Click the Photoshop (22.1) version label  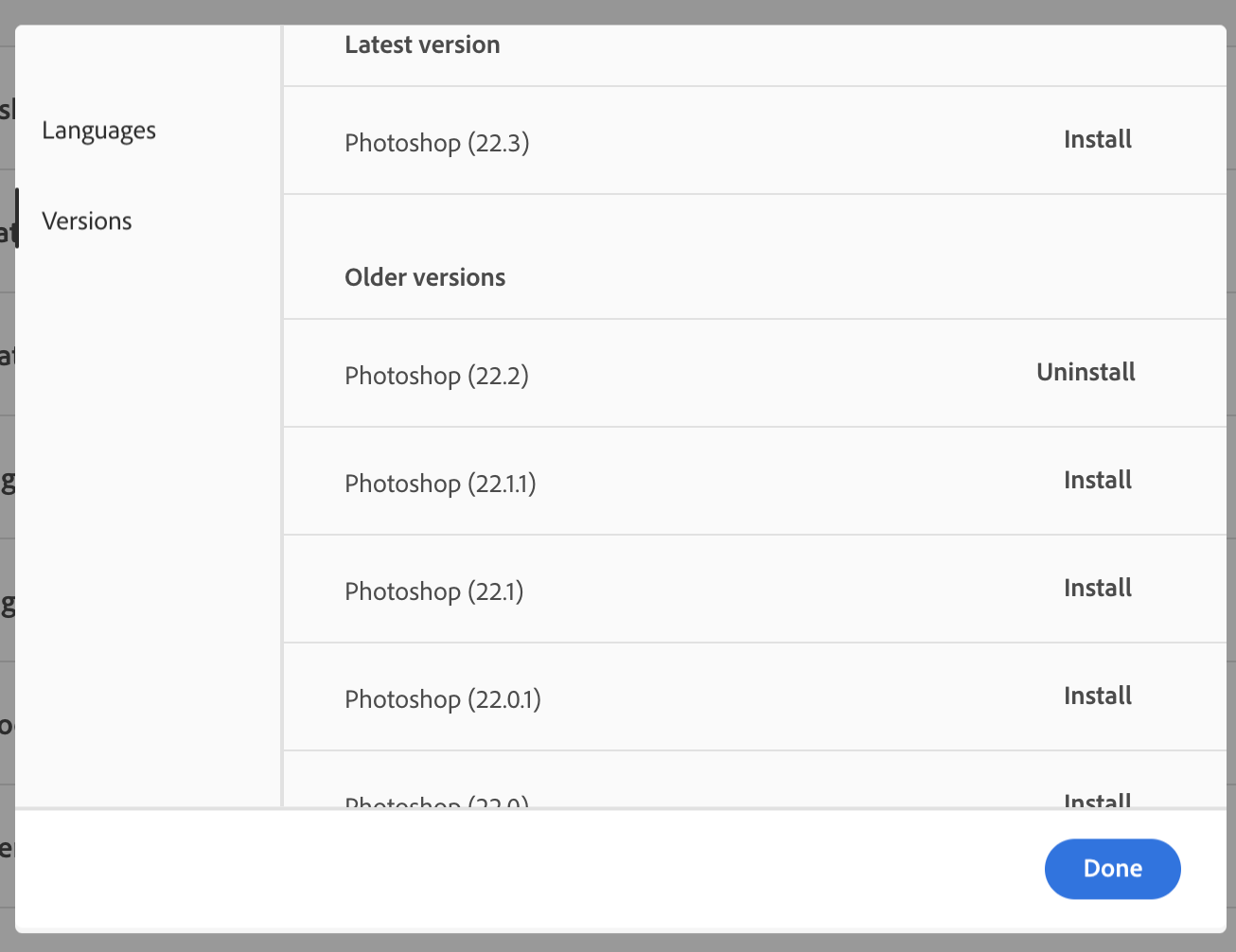(433, 591)
